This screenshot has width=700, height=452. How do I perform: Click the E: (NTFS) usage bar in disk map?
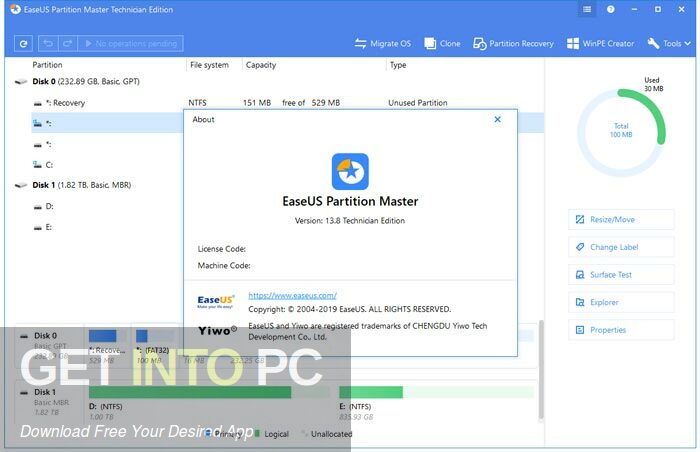(437, 392)
